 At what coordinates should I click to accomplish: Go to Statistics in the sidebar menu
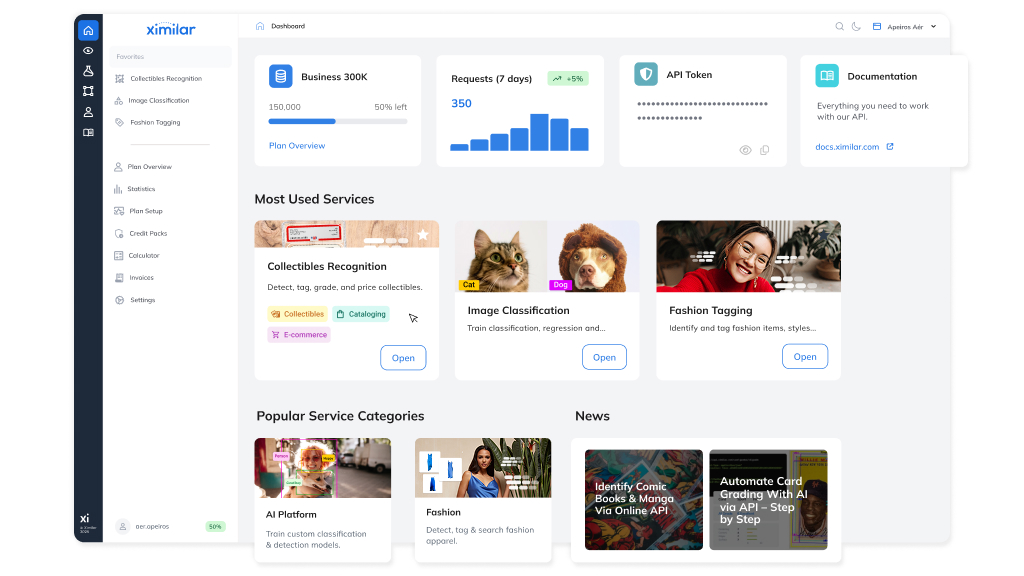[141, 189]
